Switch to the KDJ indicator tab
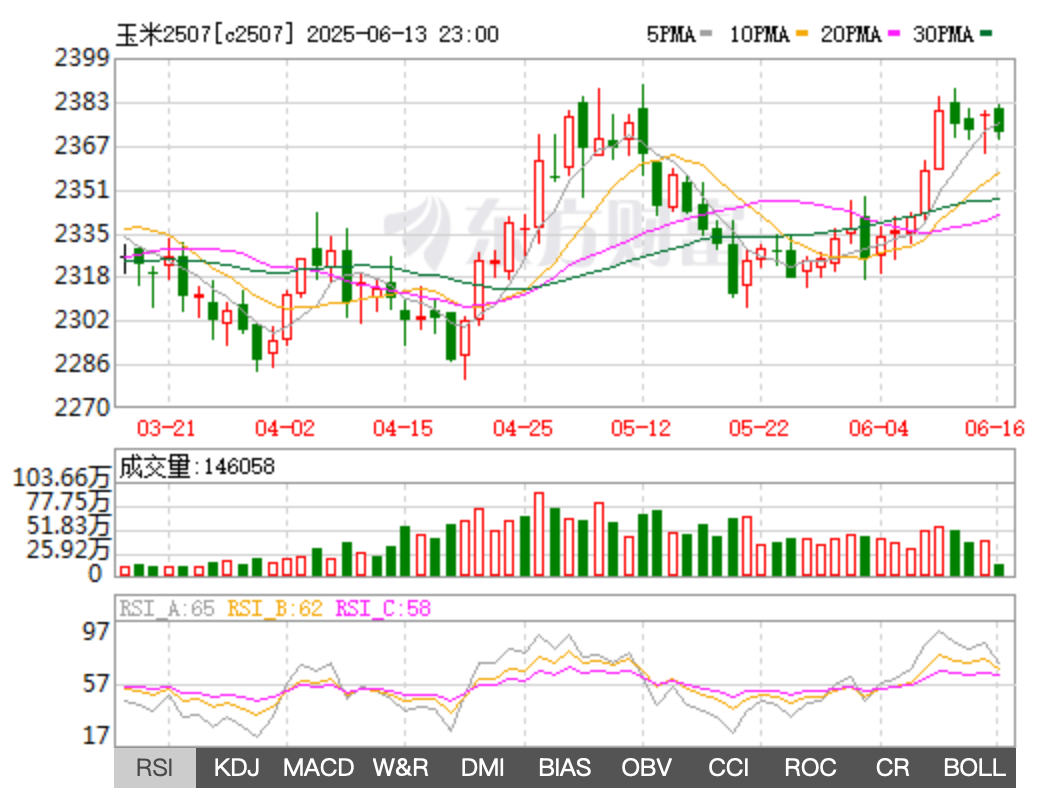This screenshot has height=804, width=1040. point(237,768)
